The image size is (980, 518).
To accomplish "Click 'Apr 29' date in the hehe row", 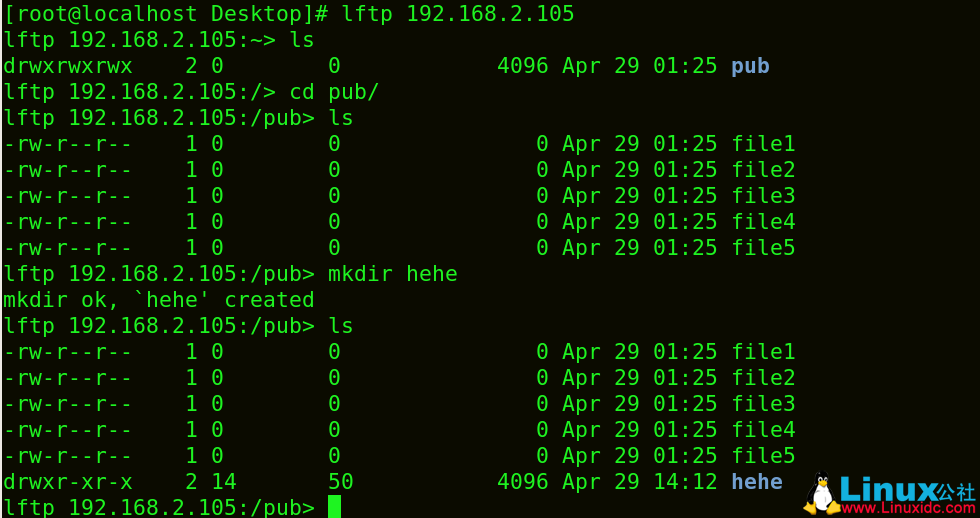I will 601,482.
